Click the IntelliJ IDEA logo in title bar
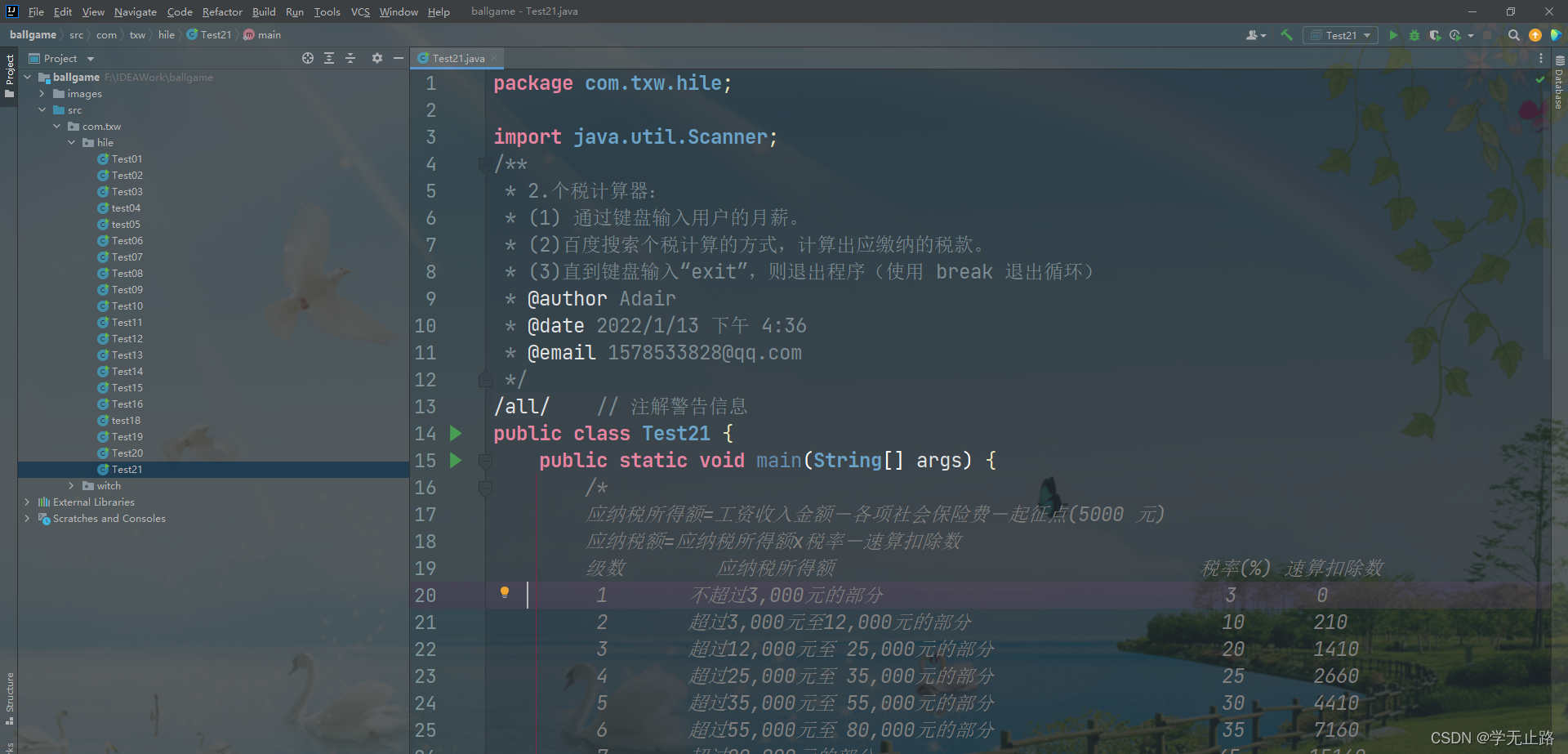 tap(11, 11)
